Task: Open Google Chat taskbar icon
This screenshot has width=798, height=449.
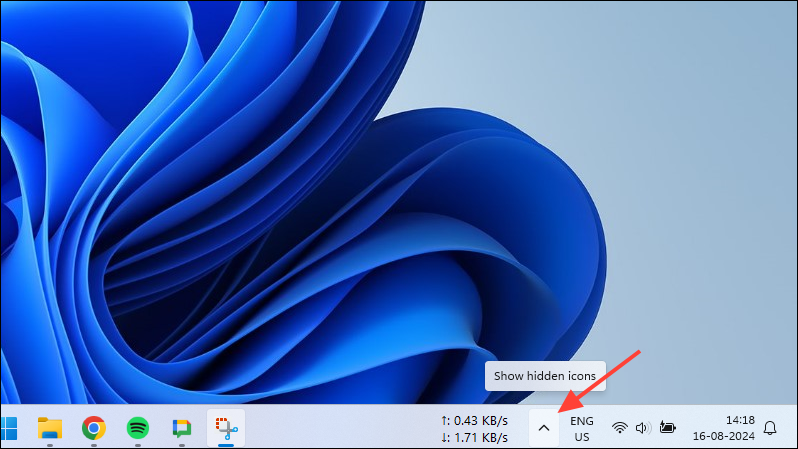Action: 182,428
